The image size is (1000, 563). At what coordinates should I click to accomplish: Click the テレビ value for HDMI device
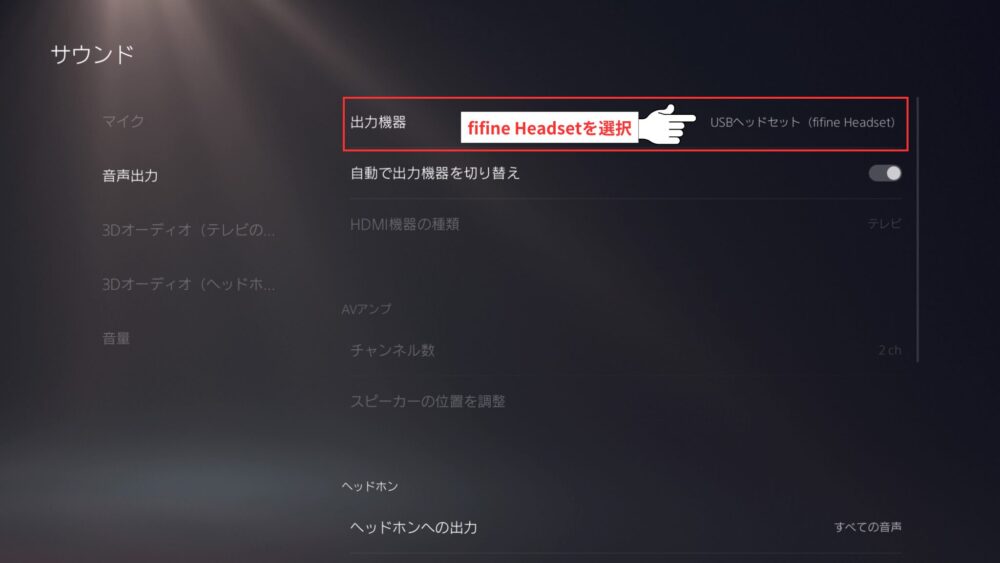[885, 224]
